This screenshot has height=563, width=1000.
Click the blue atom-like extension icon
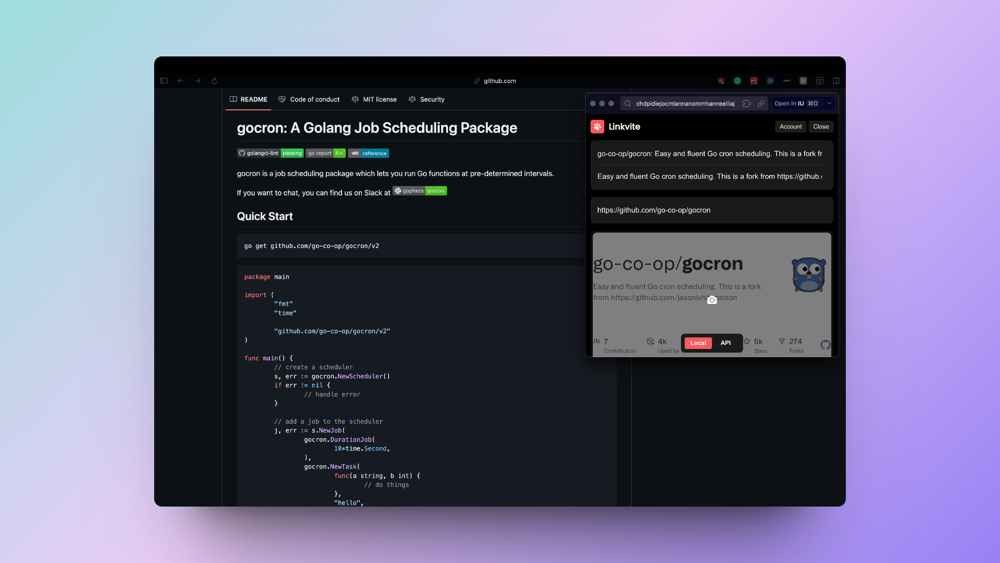770,81
